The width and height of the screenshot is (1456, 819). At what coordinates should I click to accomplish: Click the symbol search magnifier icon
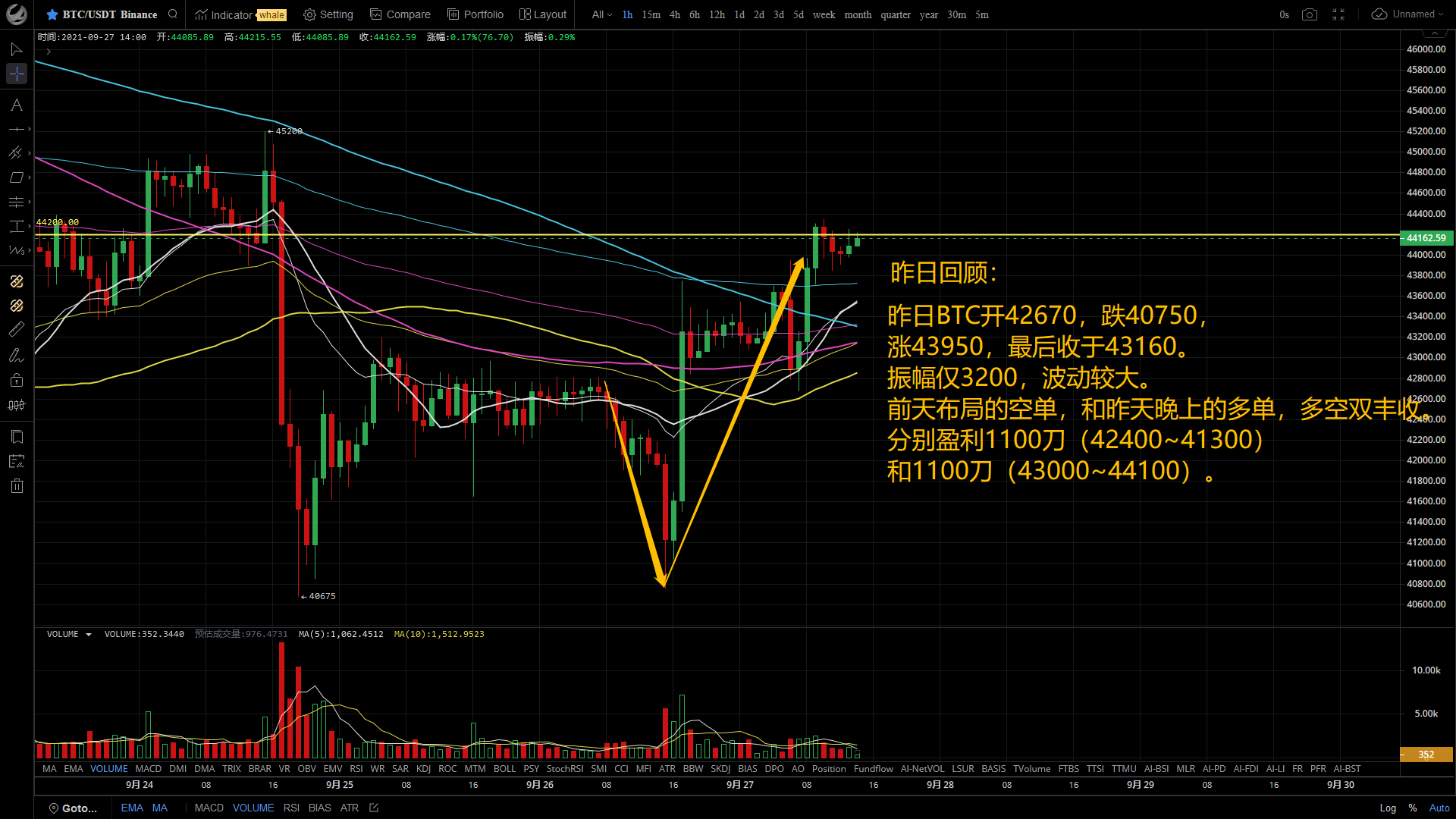pos(173,14)
